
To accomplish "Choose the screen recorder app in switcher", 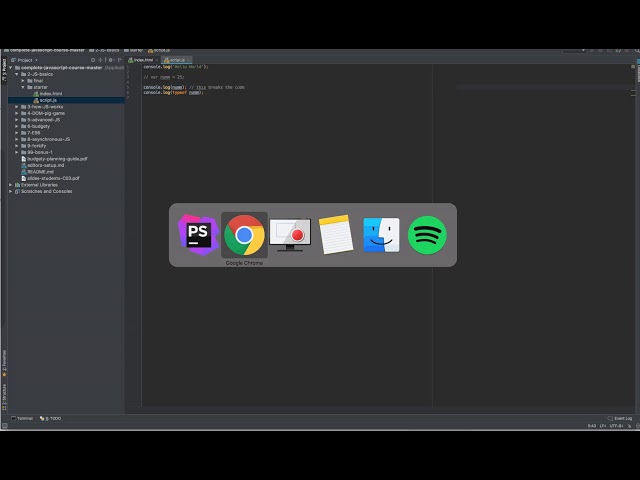I will [x=290, y=235].
